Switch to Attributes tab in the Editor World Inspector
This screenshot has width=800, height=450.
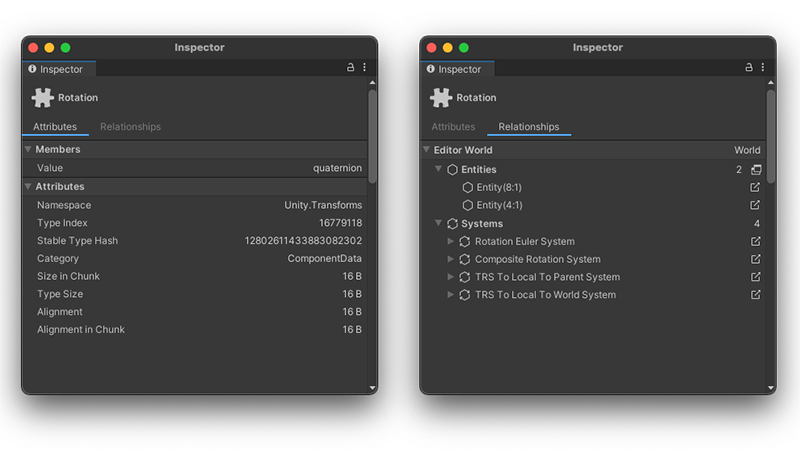(453, 127)
